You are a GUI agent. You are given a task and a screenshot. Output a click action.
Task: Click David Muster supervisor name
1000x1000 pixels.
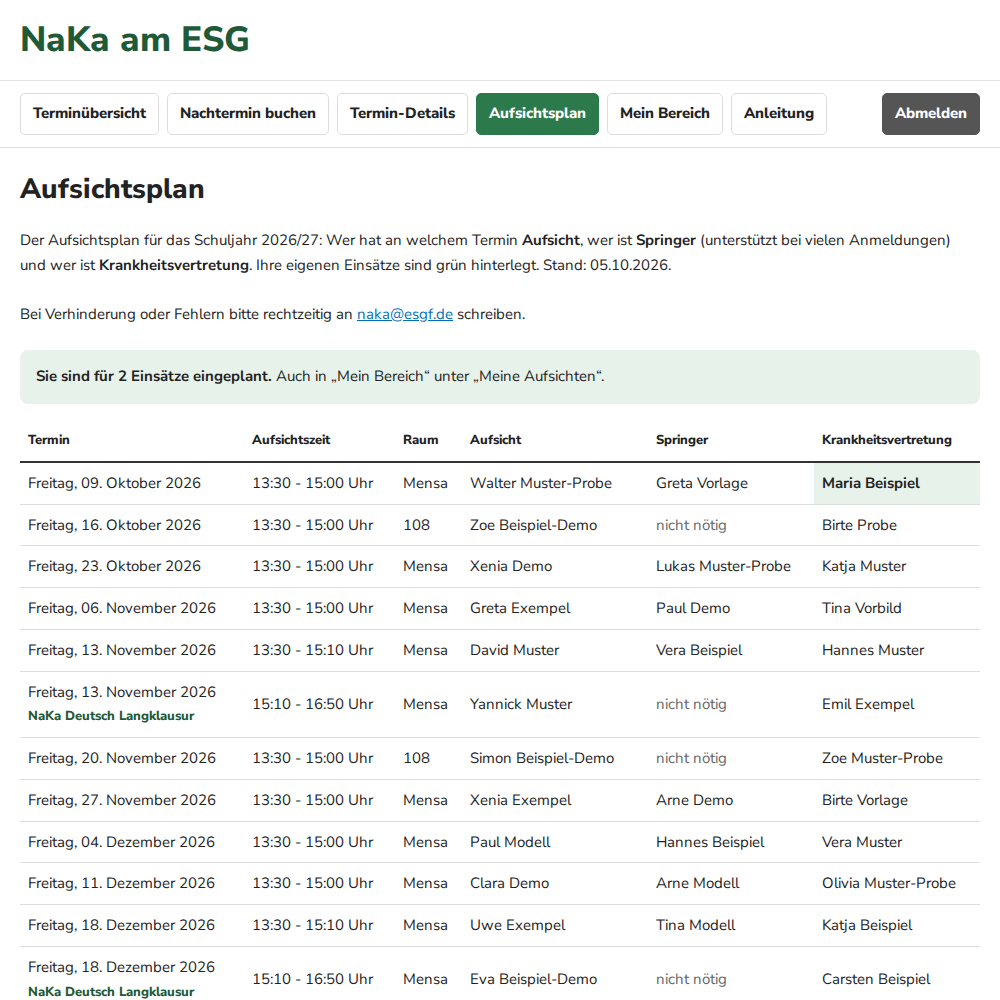[x=514, y=651]
